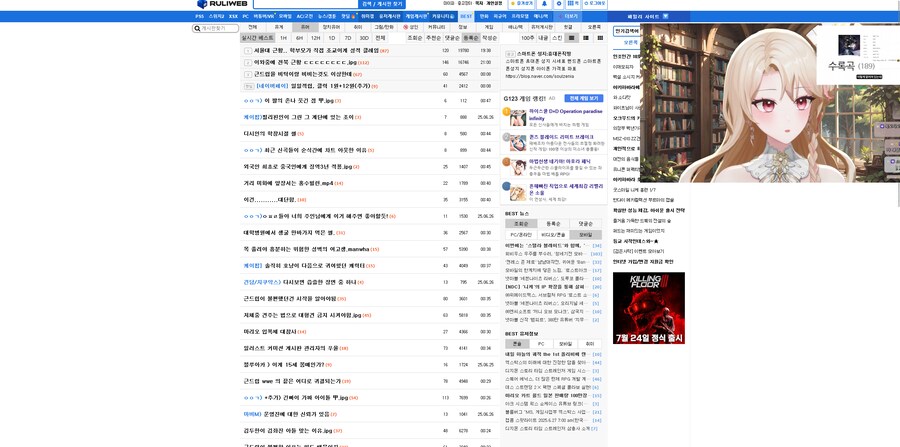Image resolution: width=900 pixels, height=447 pixels.
Task: Click the 수록곡 (189) widget
Action: [858, 55]
